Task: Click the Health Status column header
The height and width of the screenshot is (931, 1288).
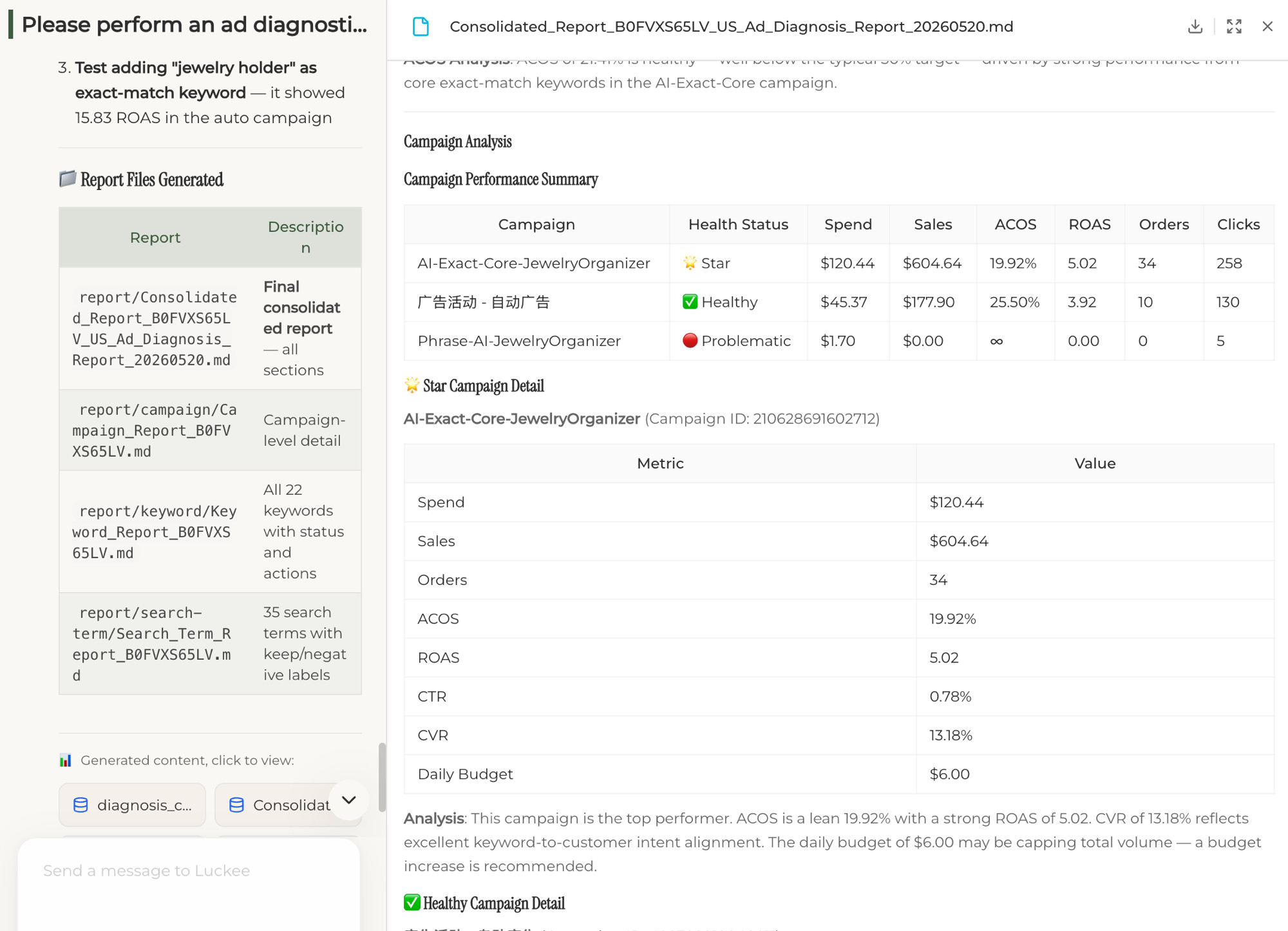Action: (738, 224)
